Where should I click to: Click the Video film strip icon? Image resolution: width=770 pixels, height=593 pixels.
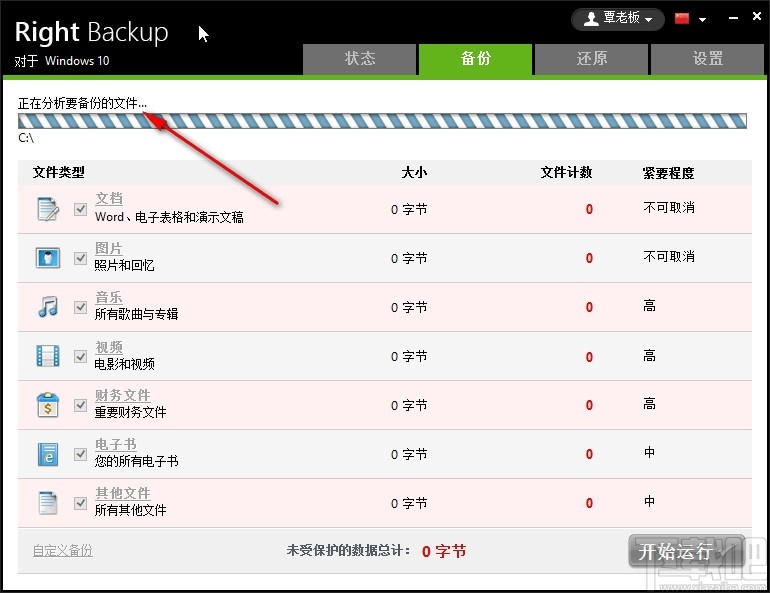pos(48,356)
